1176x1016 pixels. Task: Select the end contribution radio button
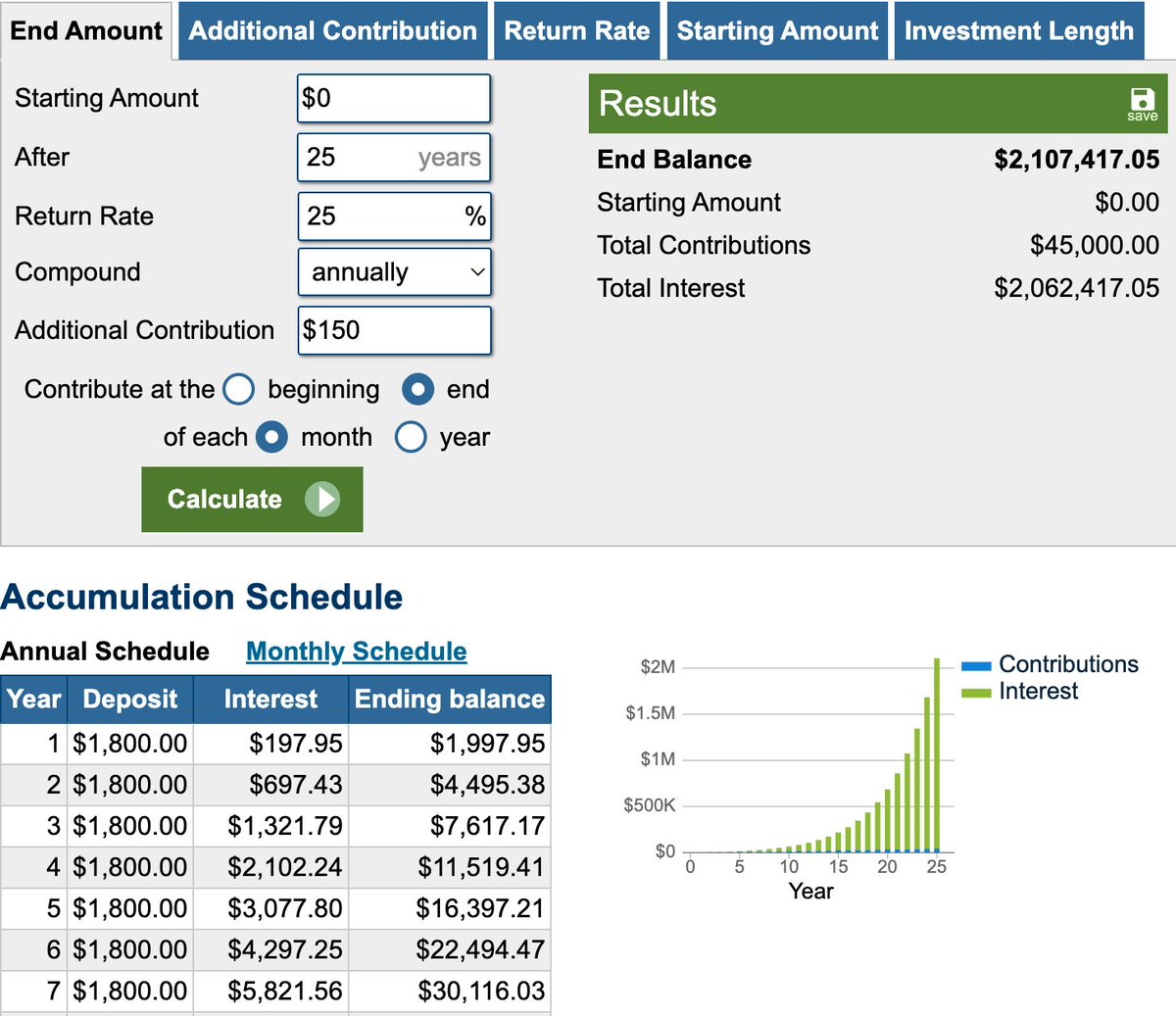pyautogui.click(x=417, y=389)
